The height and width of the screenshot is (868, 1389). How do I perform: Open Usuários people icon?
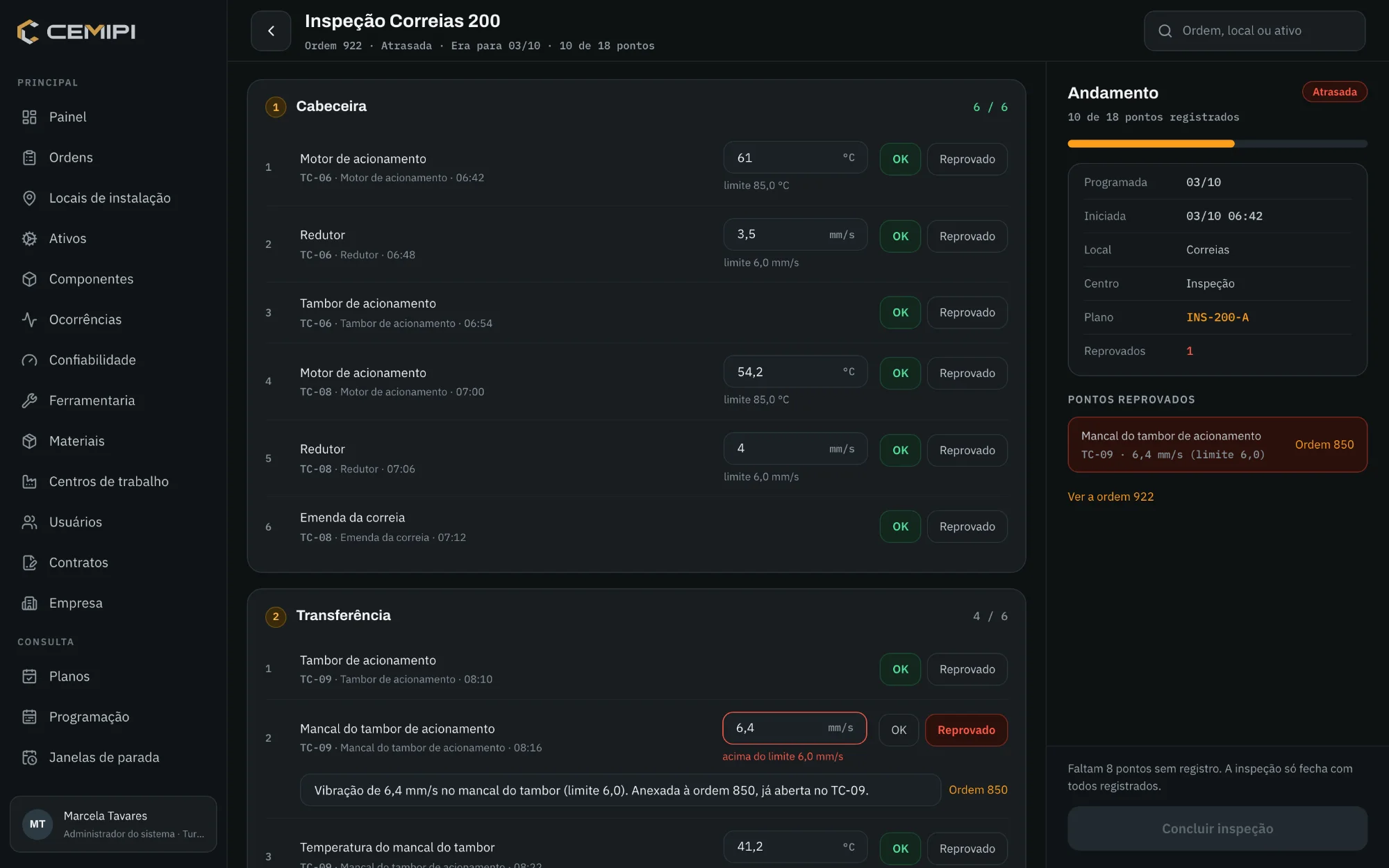tap(29, 522)
